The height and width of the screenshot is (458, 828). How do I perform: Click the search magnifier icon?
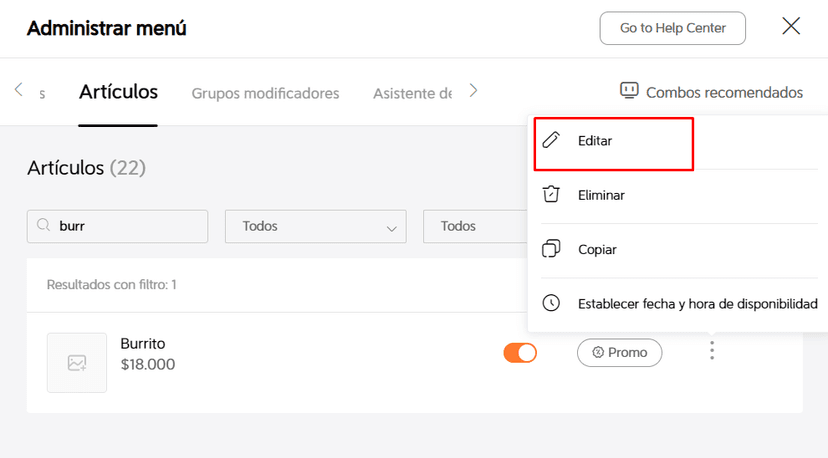point(43,226)
